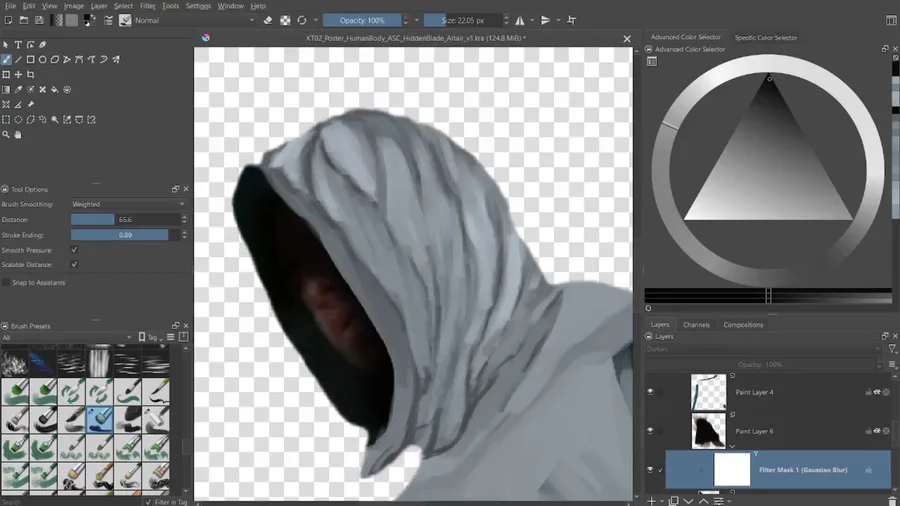Screen dimensions: 900x506
Task: Hide Paint Layer 6 visibility eye
Action: click(x=650, y=430)
